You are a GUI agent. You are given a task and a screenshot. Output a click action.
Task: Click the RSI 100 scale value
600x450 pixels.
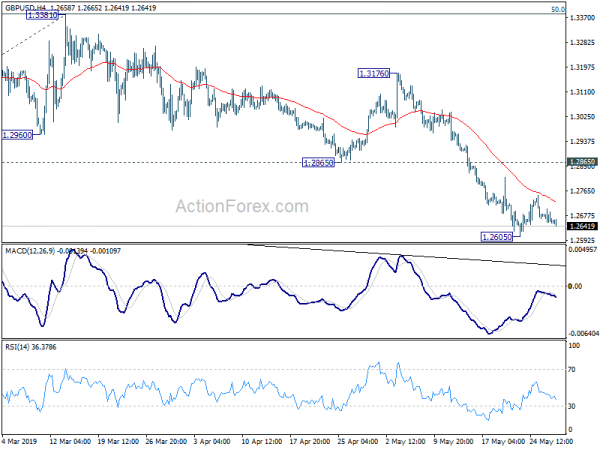[x=574, y=346]
